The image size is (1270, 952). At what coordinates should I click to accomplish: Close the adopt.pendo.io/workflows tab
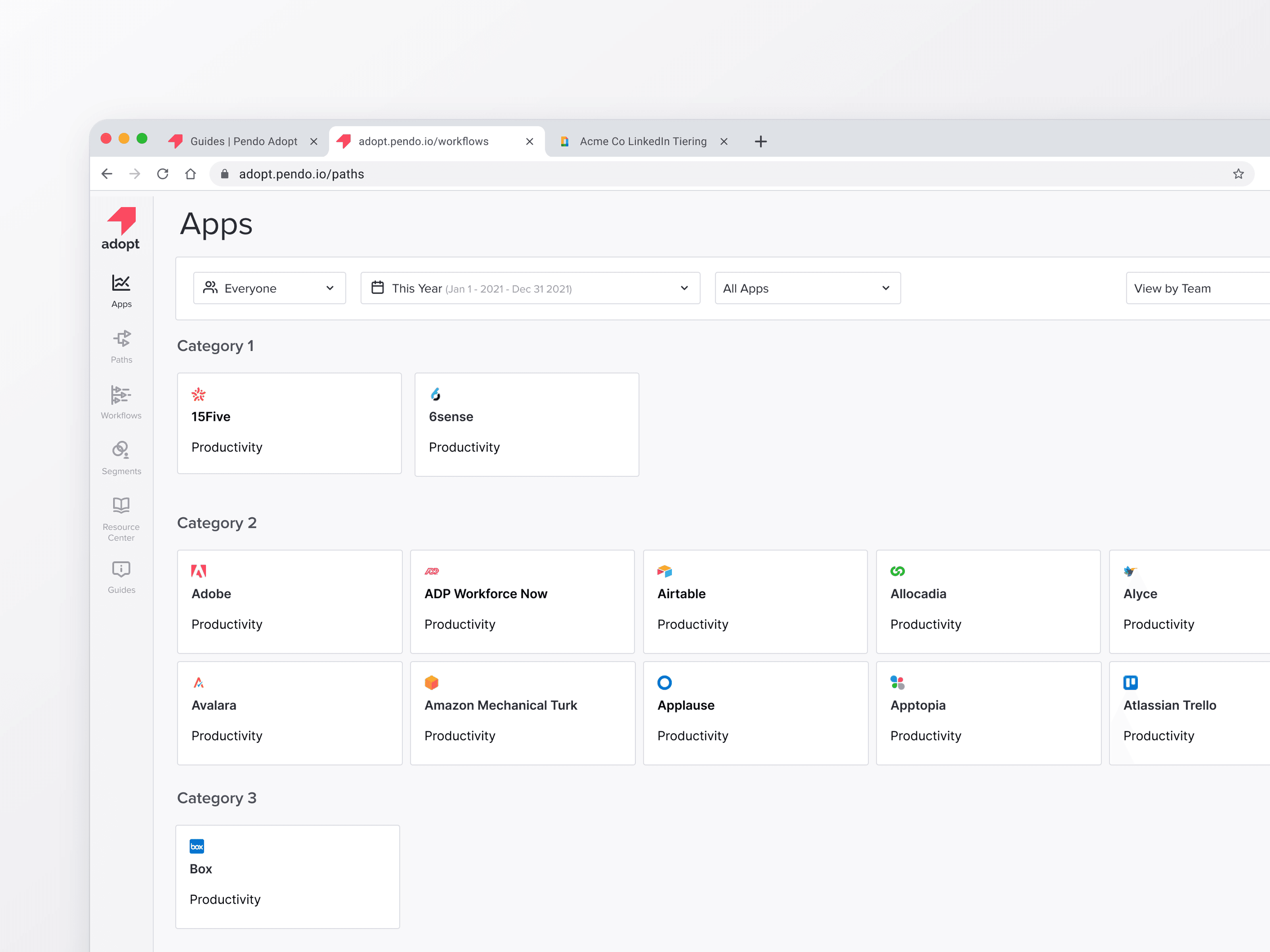(529, 141)
